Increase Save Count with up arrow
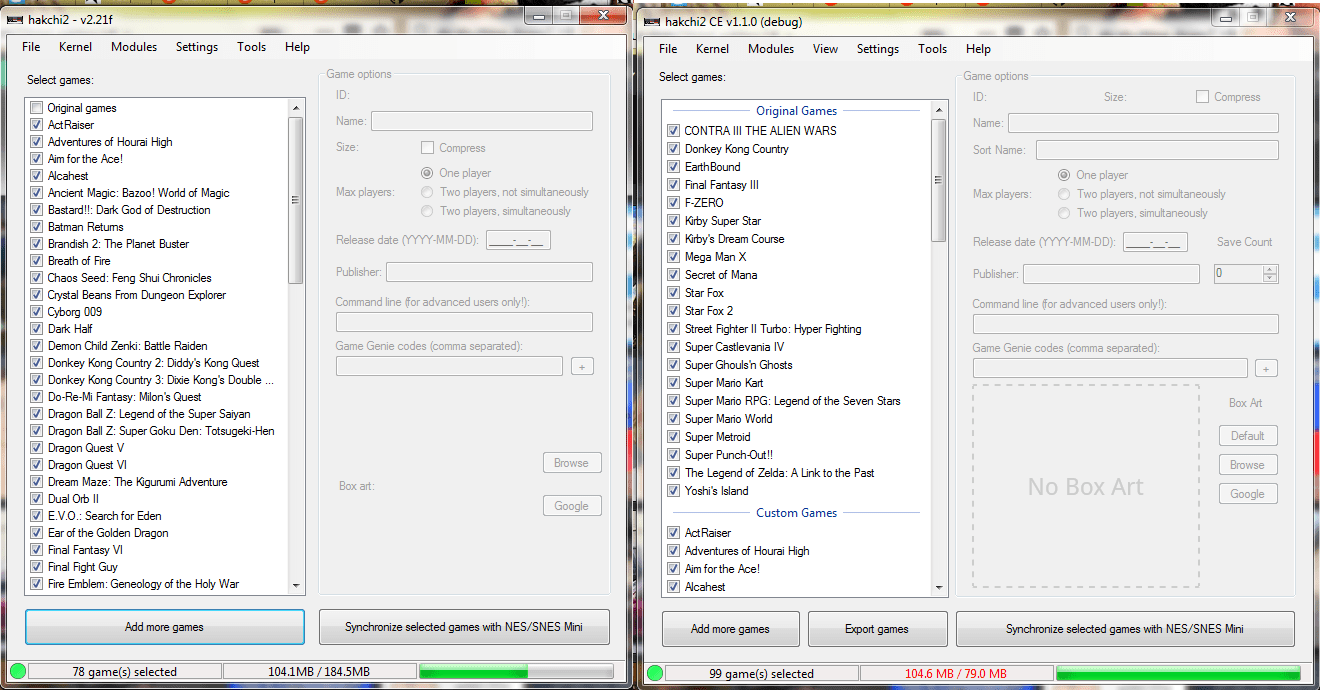 pyautogui.click(x=1270, y=270)
